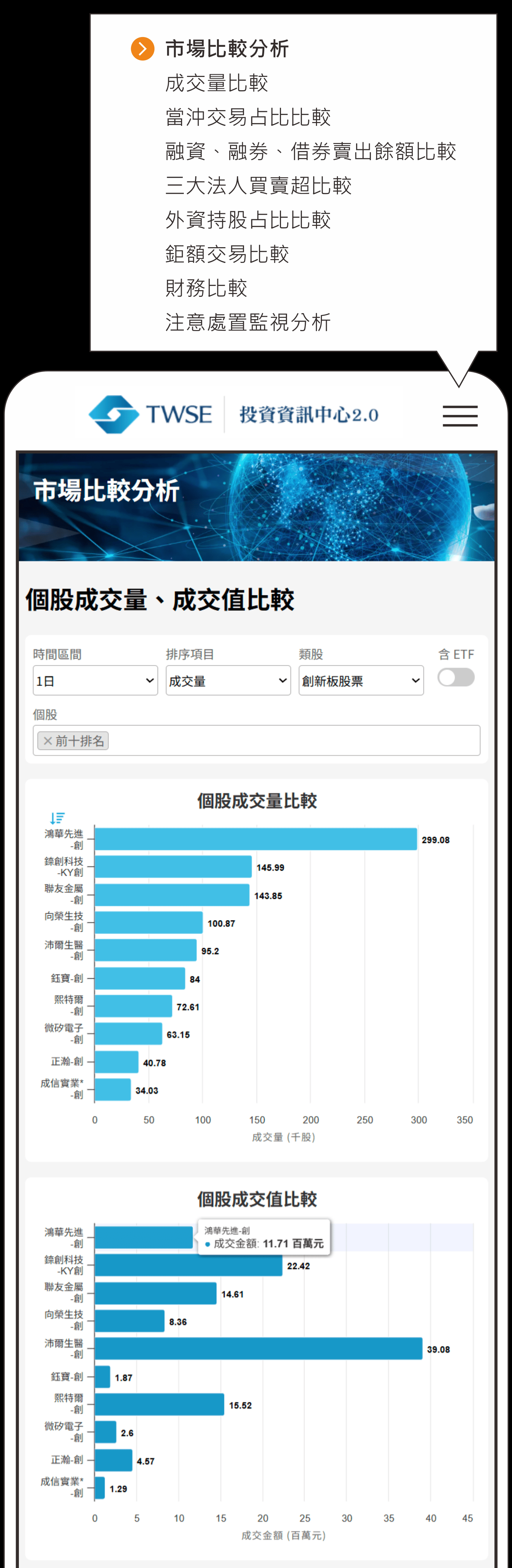Click the sort icon above volume chart
The image size is (512, 1568).
[x=57, y=817]
